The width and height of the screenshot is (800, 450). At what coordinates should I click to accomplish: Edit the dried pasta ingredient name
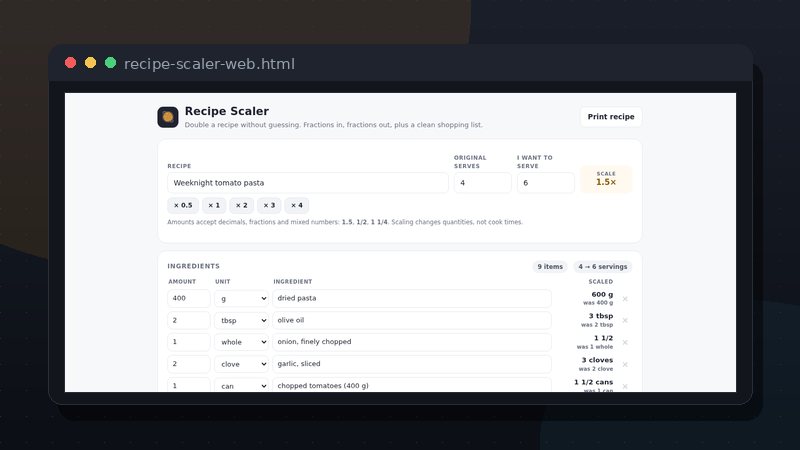coord(412,298)
